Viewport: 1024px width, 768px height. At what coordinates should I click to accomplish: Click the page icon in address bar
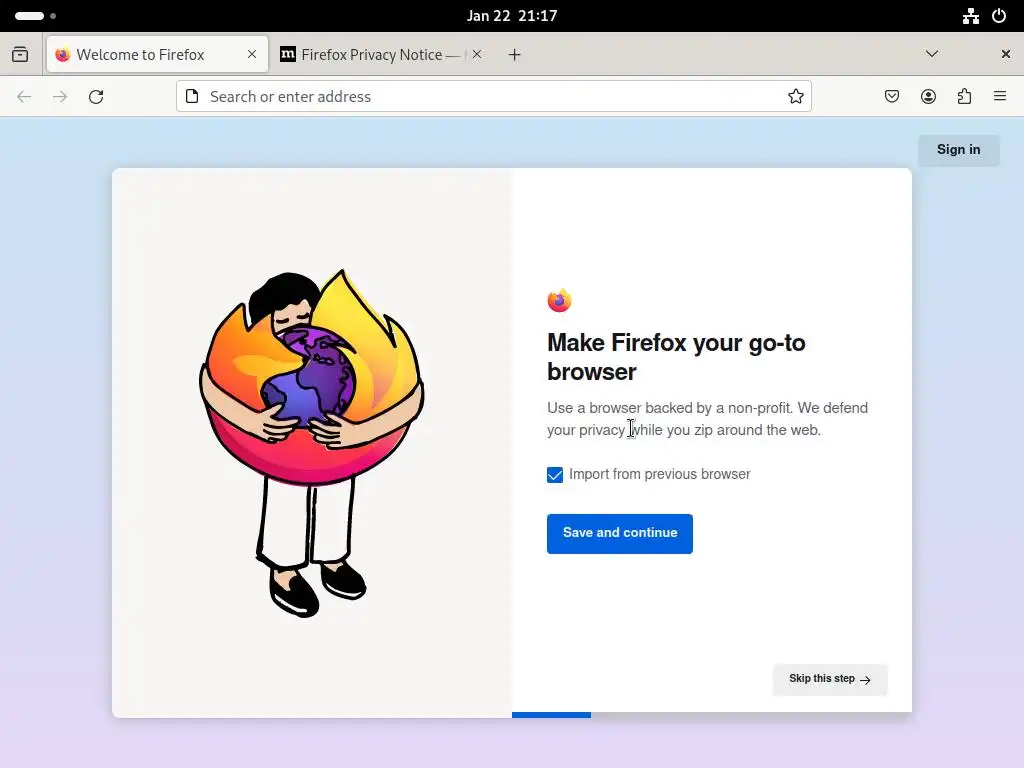tap(192, 97)
